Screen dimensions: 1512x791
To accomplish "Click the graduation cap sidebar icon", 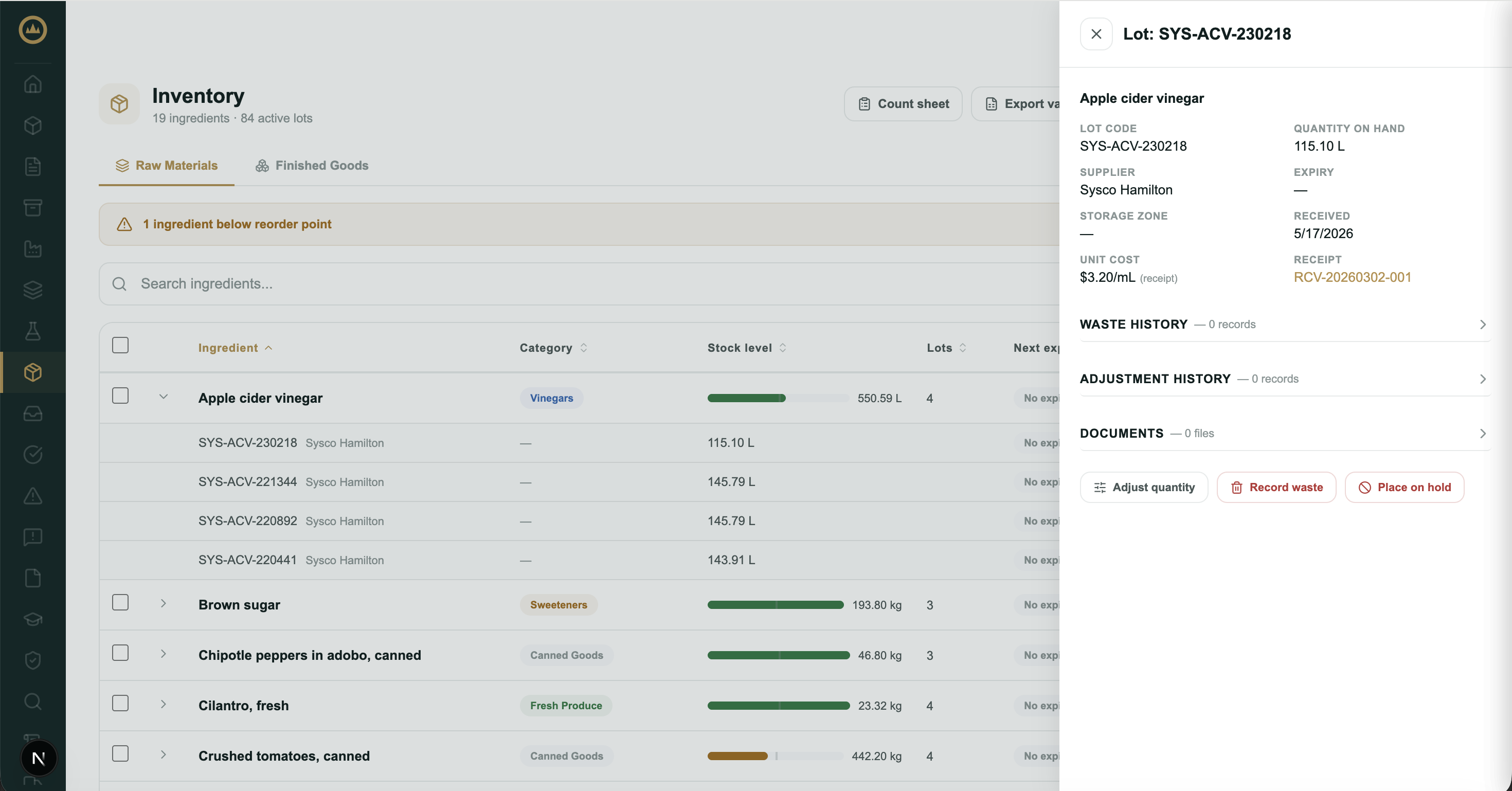I will pyautogui.click(x=33, y=619).
